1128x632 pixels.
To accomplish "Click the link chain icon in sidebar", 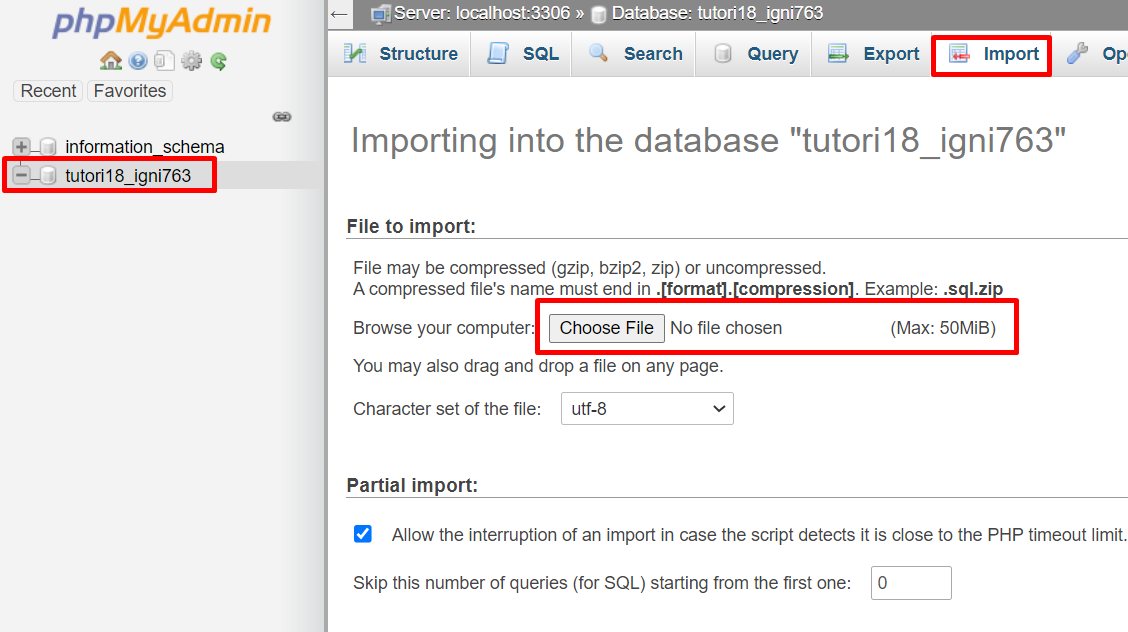I will coord(282,116).
